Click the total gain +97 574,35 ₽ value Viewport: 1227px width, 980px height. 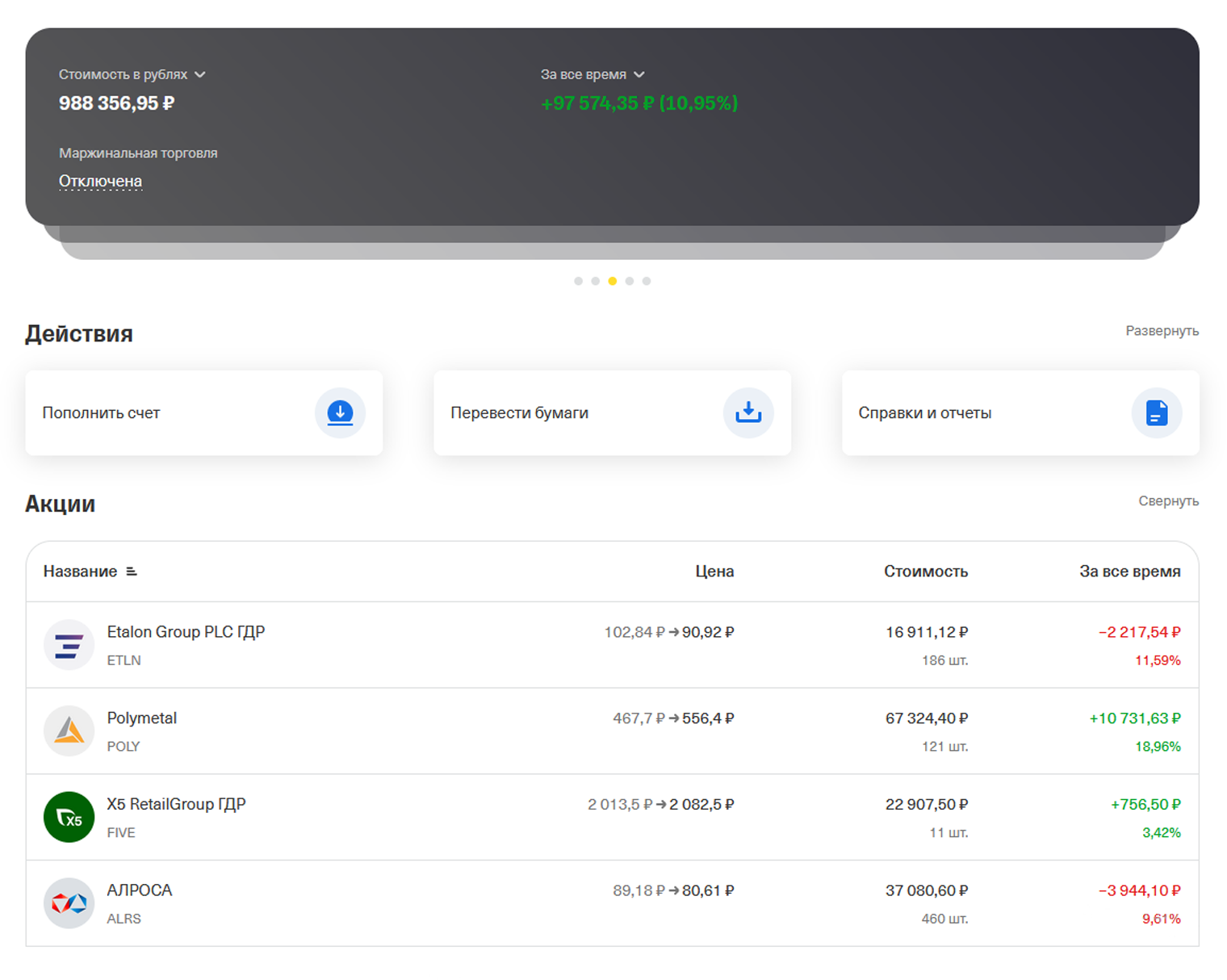click(x=639, y=103)
